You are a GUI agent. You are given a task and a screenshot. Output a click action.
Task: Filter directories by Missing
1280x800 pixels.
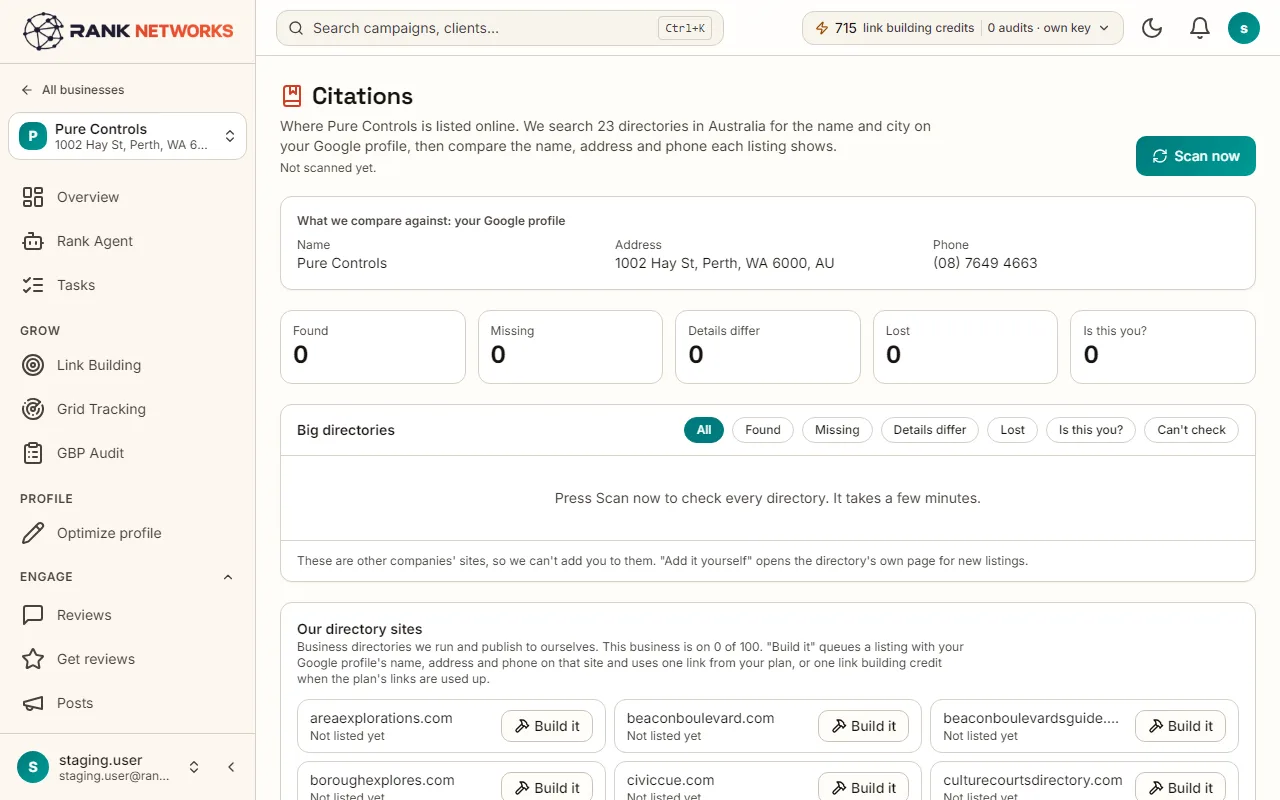tap(837, 430)
